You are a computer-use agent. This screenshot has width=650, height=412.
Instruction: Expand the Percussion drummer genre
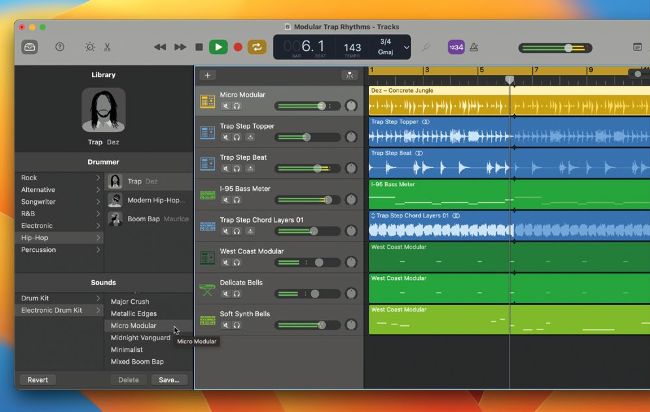coord(98,250)
